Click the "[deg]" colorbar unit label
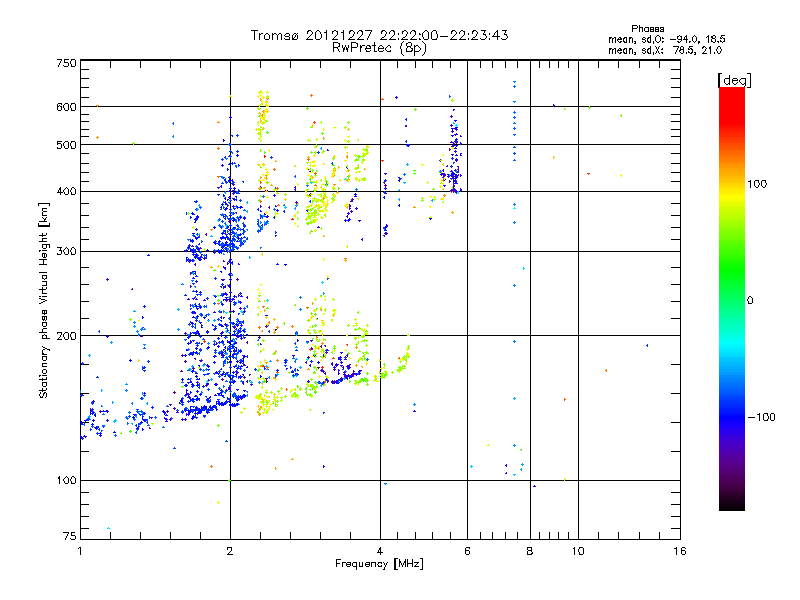The width and height of the screenshot is (800, 600). (x=734, y=80)
